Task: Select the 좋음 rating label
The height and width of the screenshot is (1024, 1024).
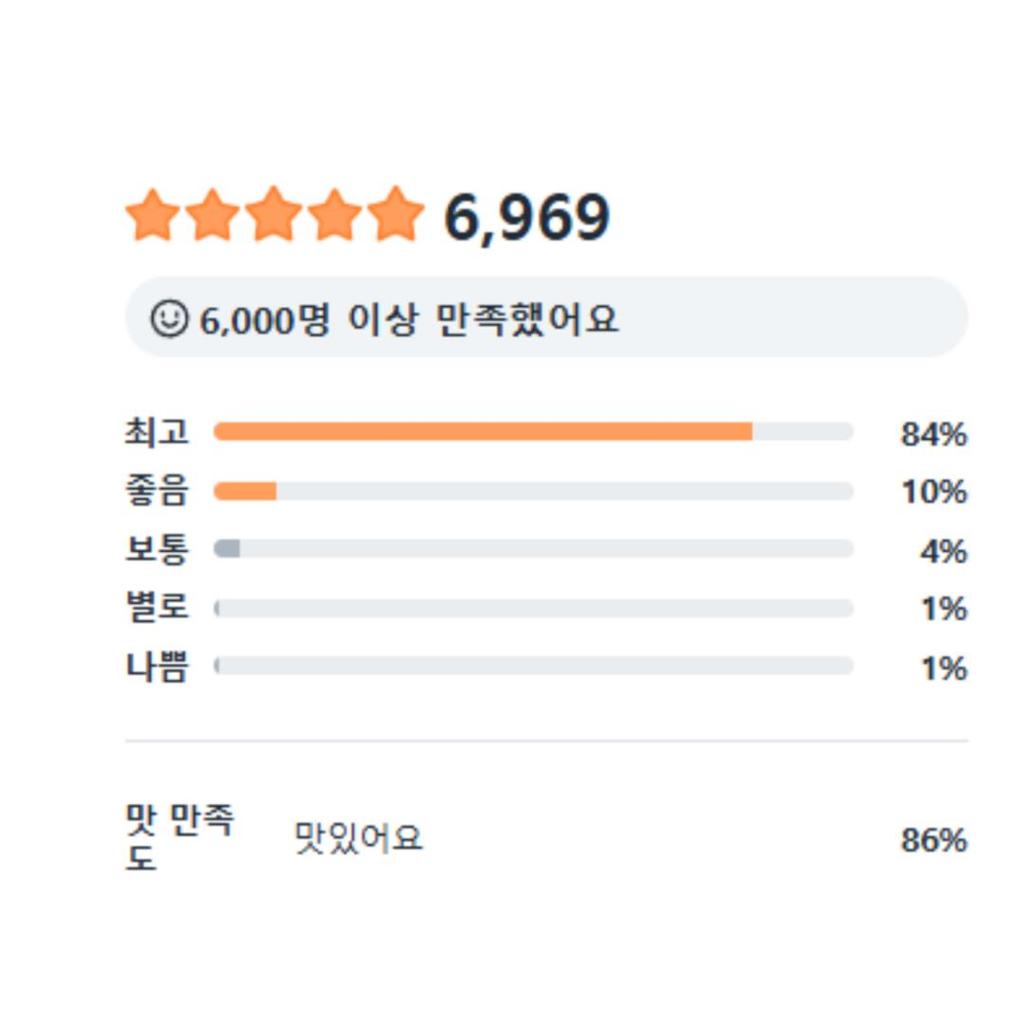Action: tap(157, 491)
